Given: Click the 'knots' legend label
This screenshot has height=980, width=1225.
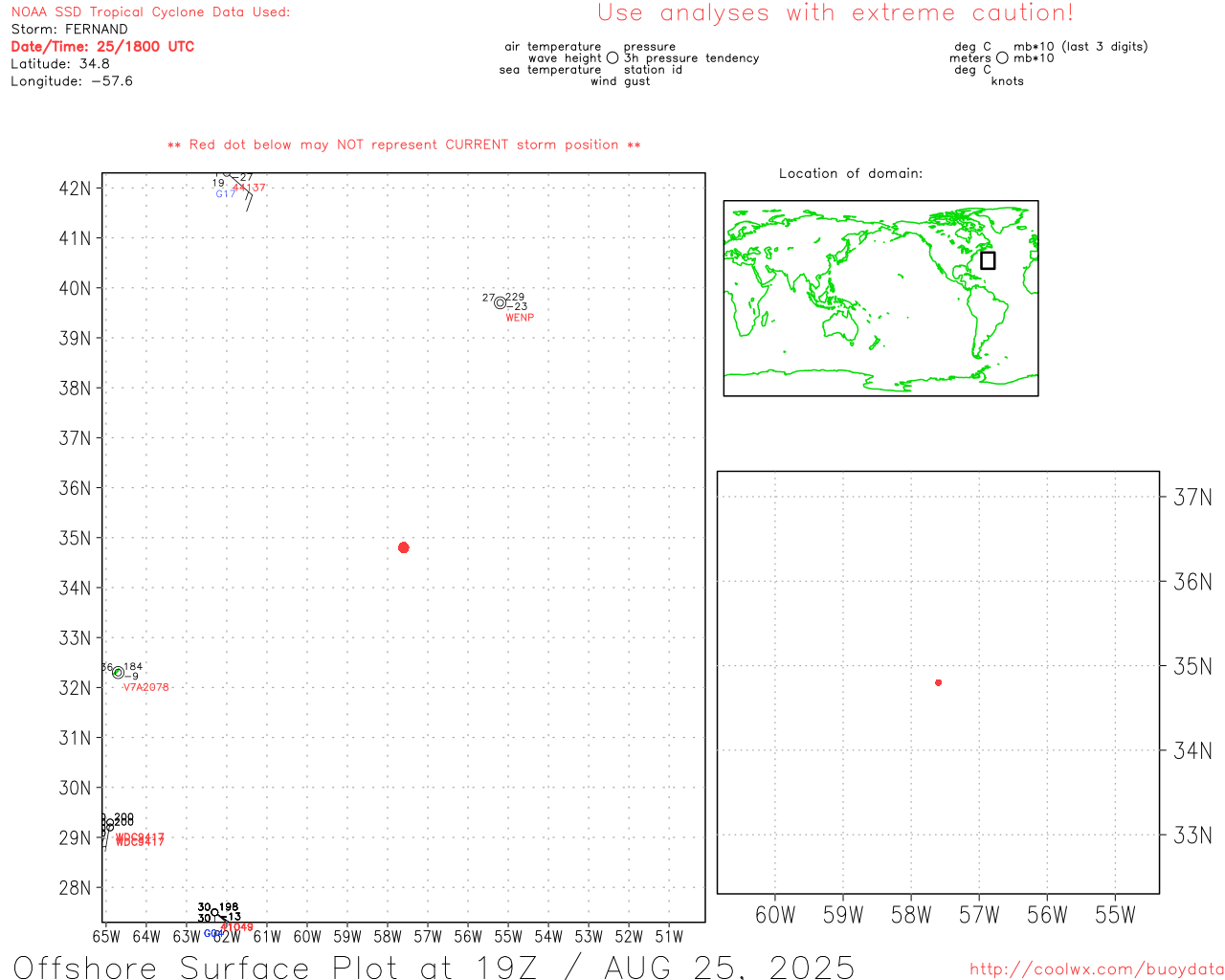Looking at the screenshot, I should (x=1008, y=81).
